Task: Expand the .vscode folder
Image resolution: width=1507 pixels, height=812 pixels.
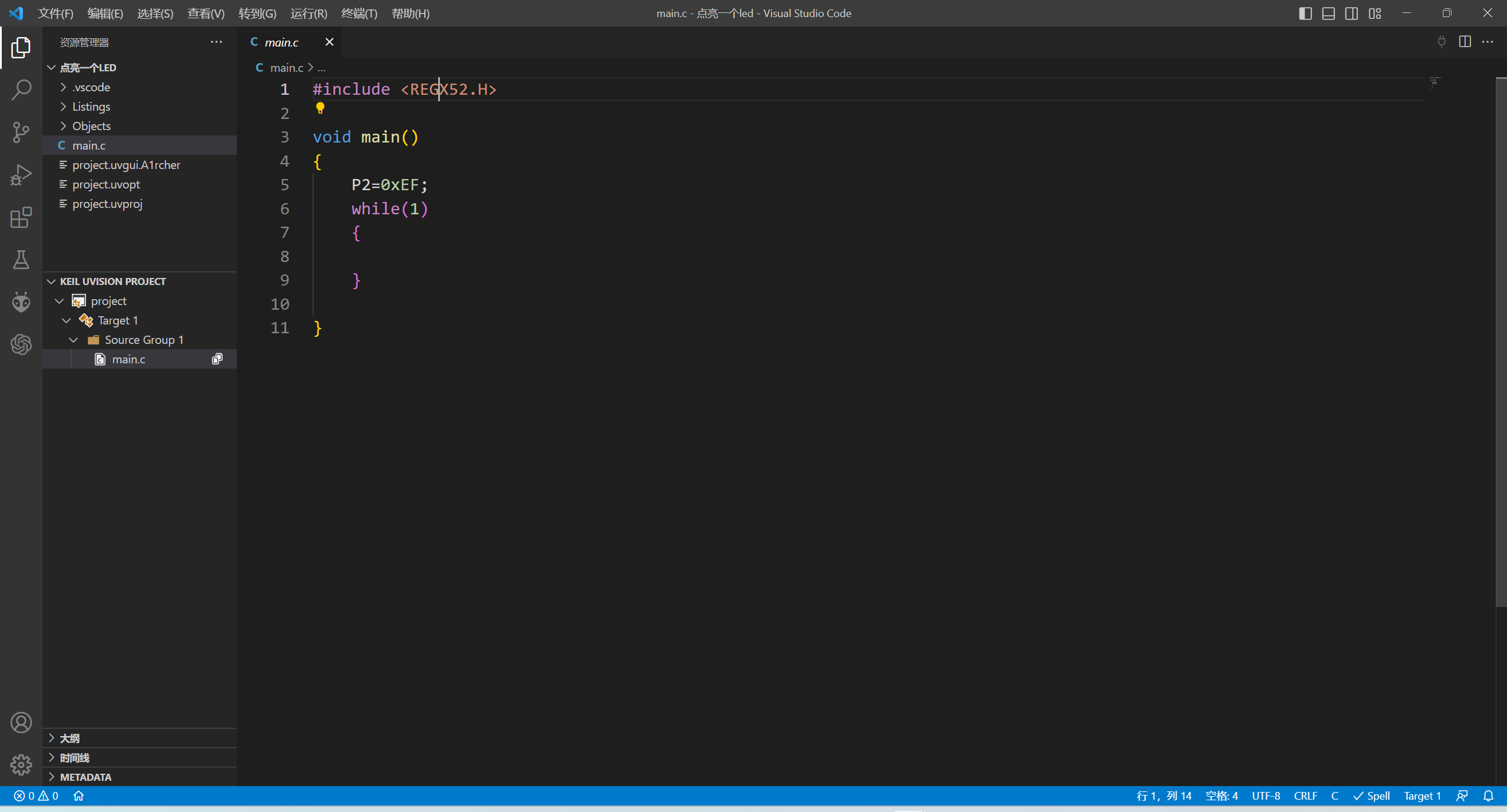Action: 91,87
